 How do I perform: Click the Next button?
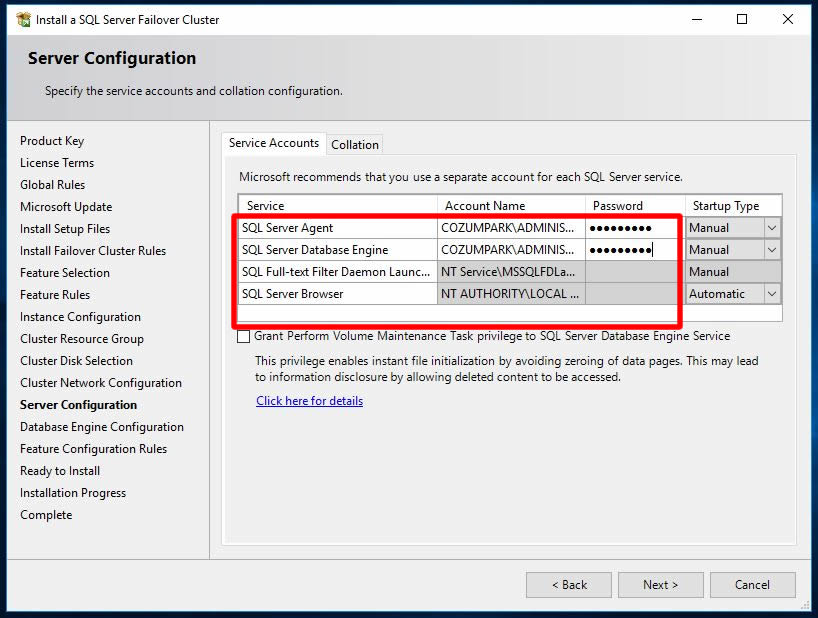(660, 585)
